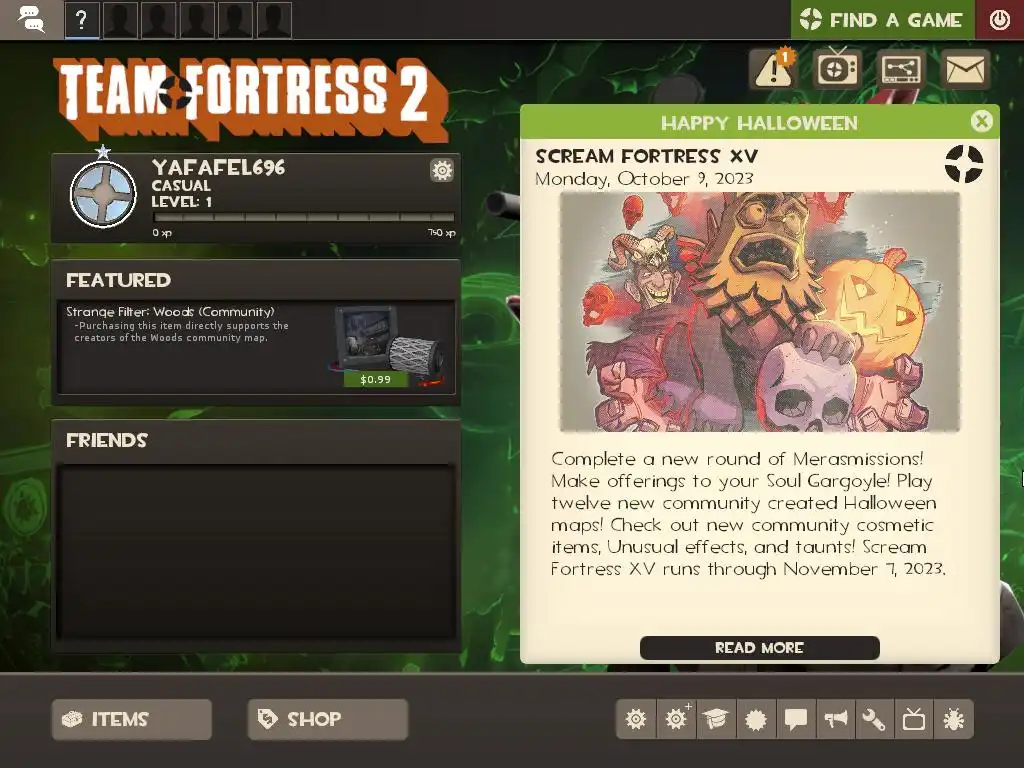Click the Find a Game button

pos(882,20)
